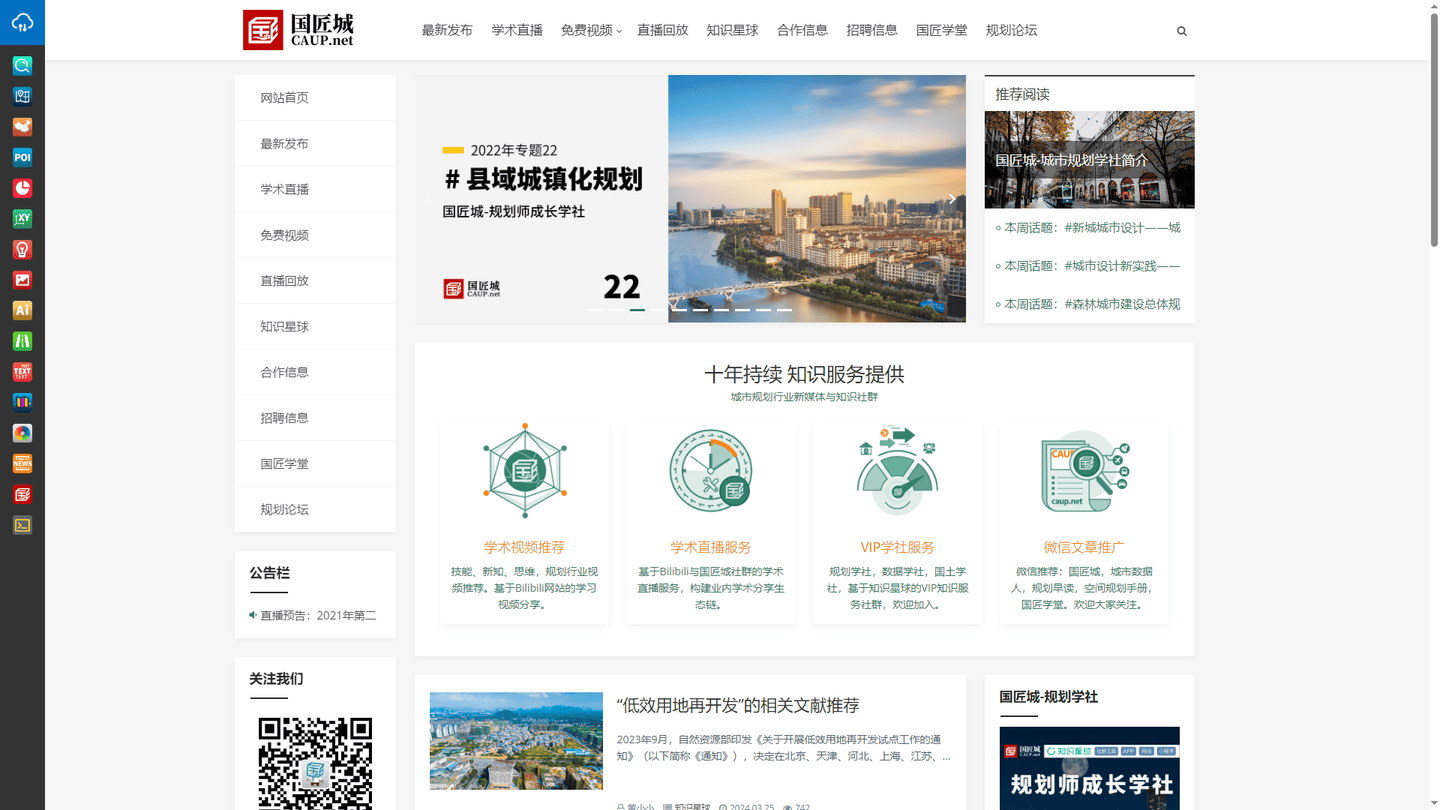This screenshot has height=810, width=1440.
Task: Click the 低效用地再开发 article aerial thumbnail
Action: click(516, 741)
